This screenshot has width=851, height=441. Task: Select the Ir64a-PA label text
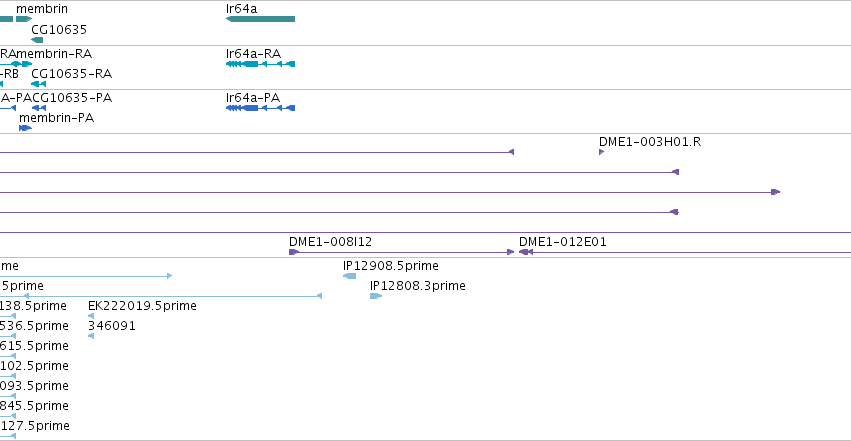[x=253, y=98]
